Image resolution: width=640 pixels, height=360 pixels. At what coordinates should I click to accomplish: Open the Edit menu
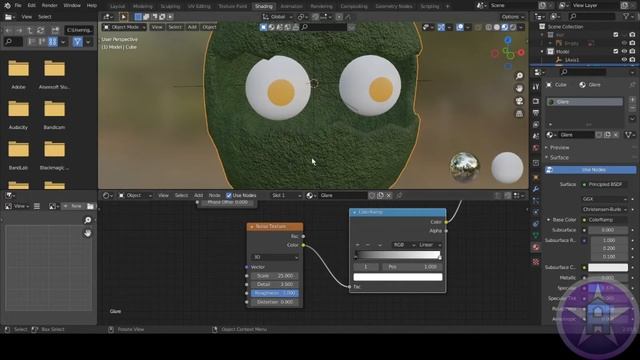coord(31,6)
